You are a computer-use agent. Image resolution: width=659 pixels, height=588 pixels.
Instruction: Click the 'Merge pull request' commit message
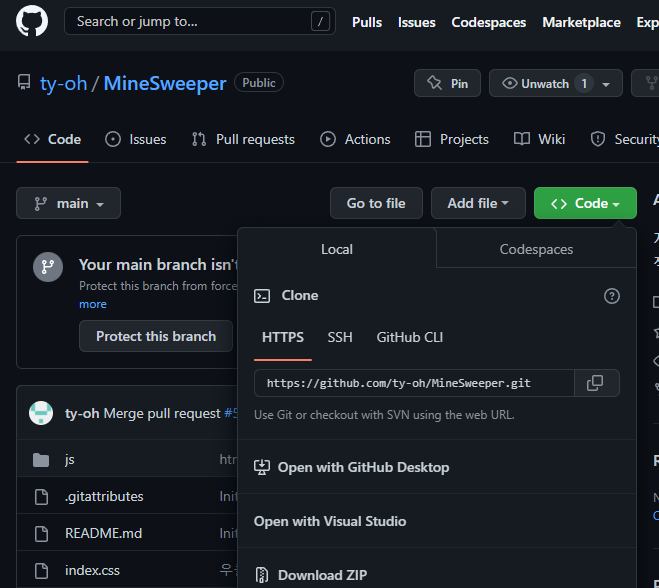coord(162,414)
